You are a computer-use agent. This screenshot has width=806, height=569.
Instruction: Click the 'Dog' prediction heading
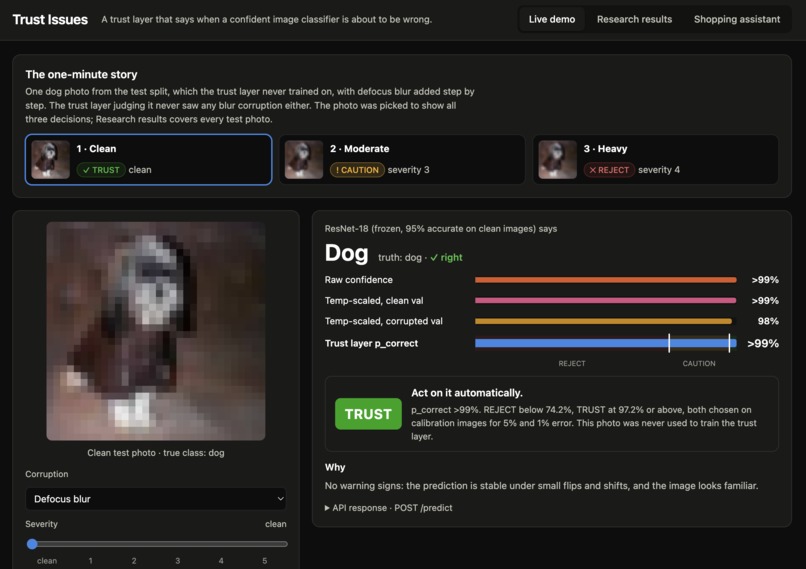pyautogui.click(x=346, y=253)
